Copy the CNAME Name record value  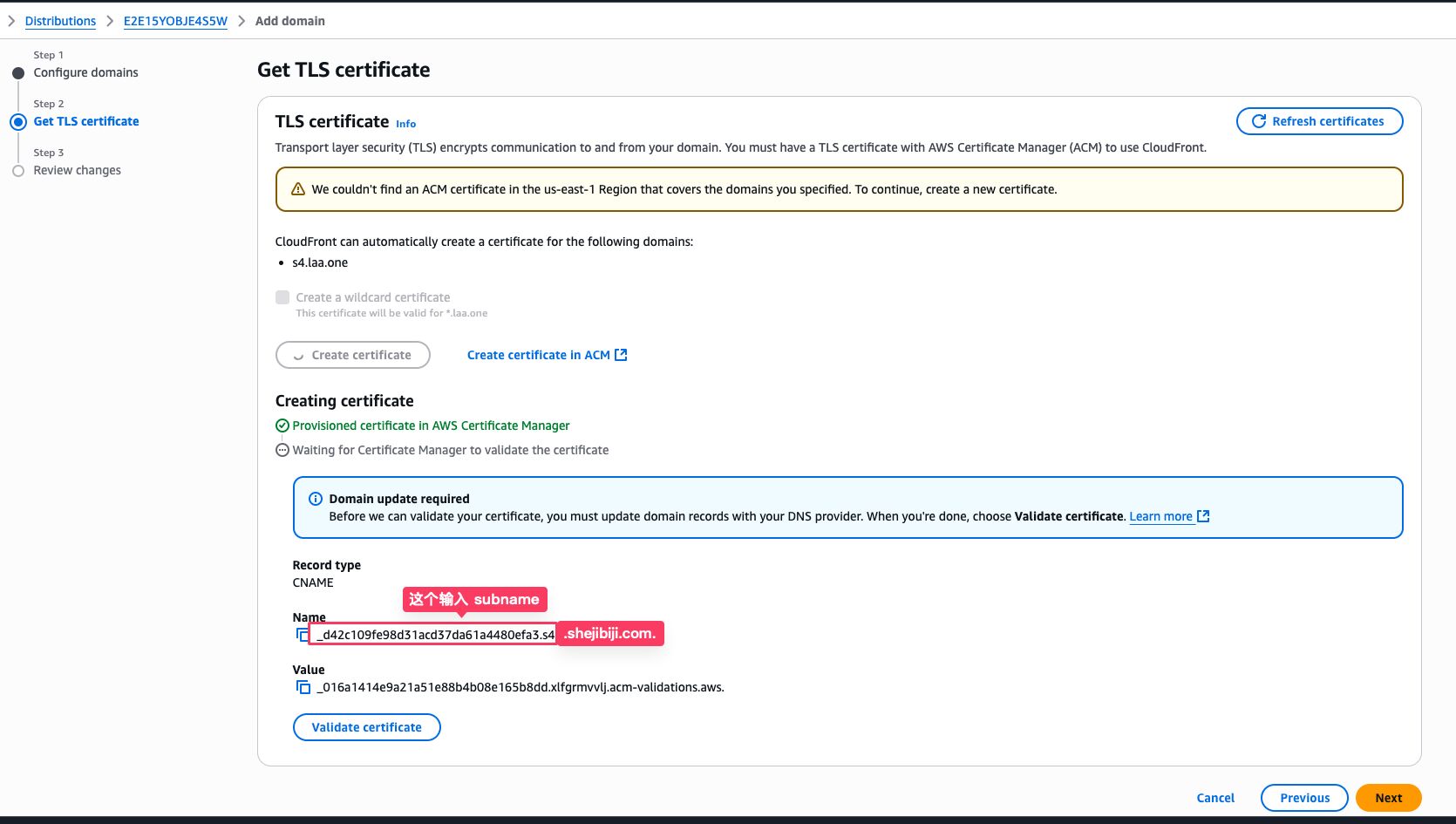pos(302,635)
